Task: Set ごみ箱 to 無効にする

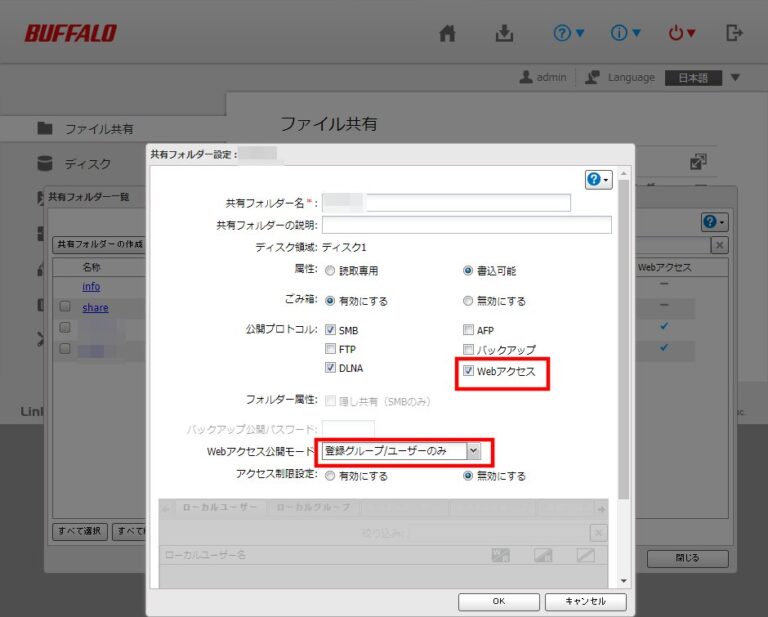Action: coord(468,301)
